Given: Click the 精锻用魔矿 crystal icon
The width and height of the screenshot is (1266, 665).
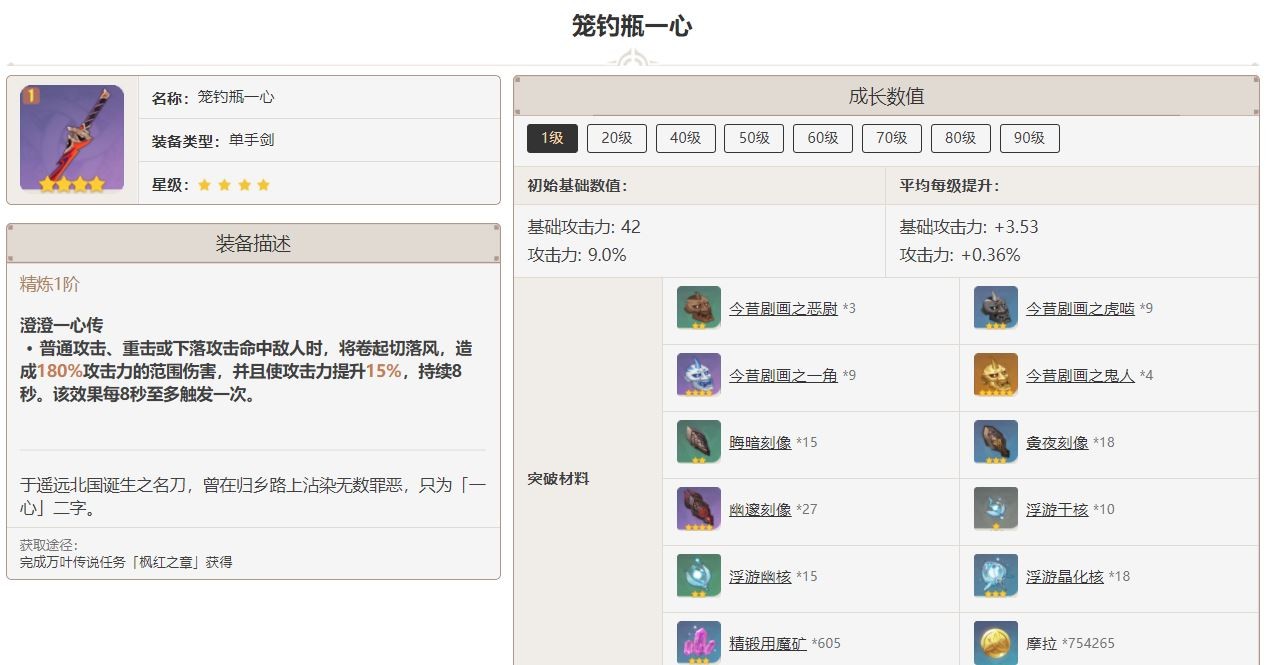Looking at the screenshot, I should [x=699, y=643].
